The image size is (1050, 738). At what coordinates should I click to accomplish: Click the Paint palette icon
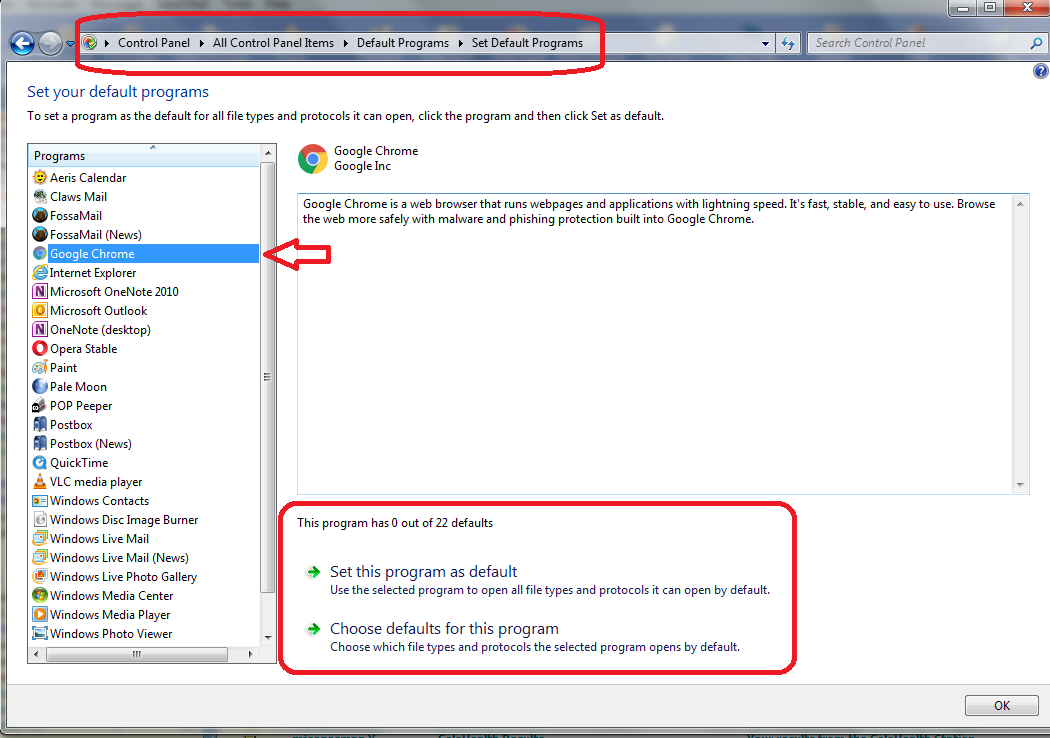point(40,367)
